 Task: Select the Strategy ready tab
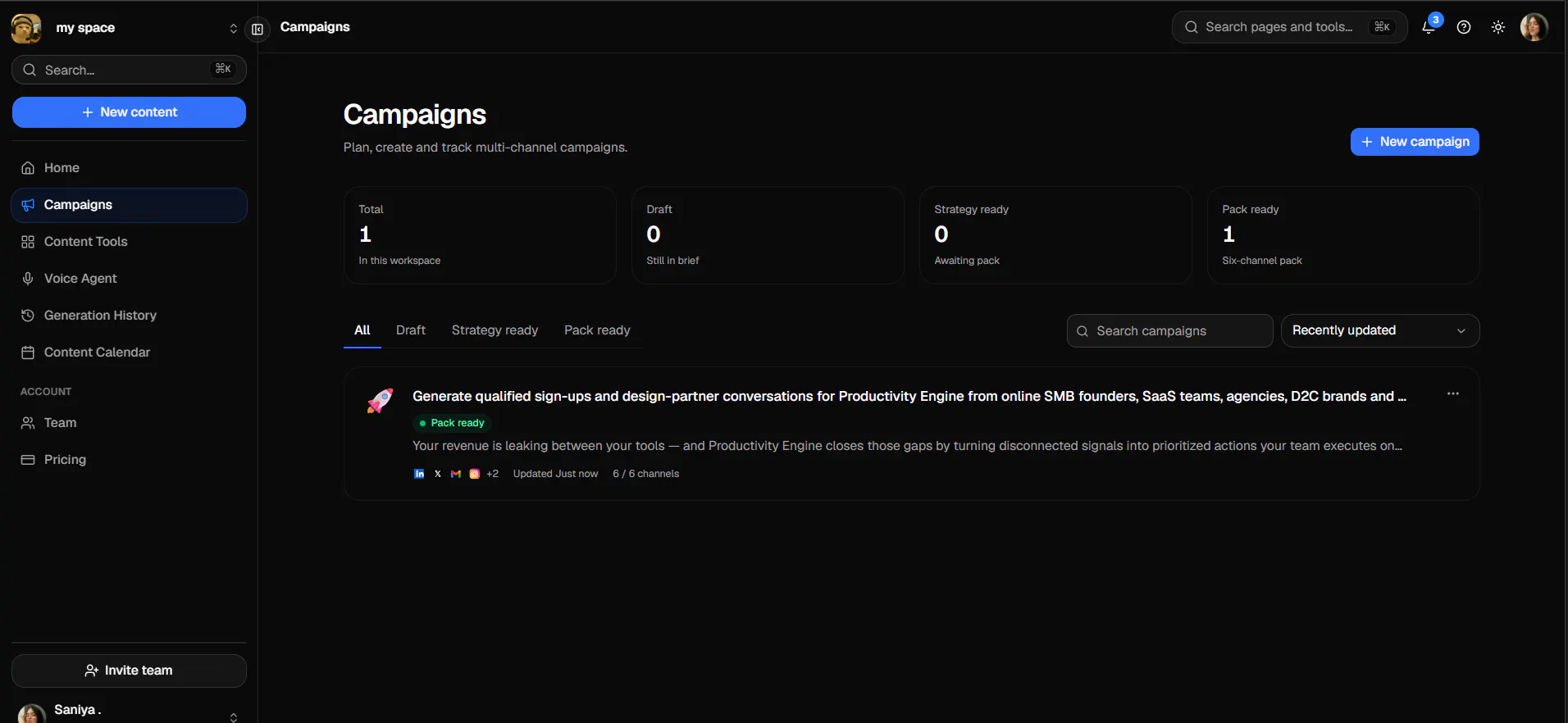[495, 330]
